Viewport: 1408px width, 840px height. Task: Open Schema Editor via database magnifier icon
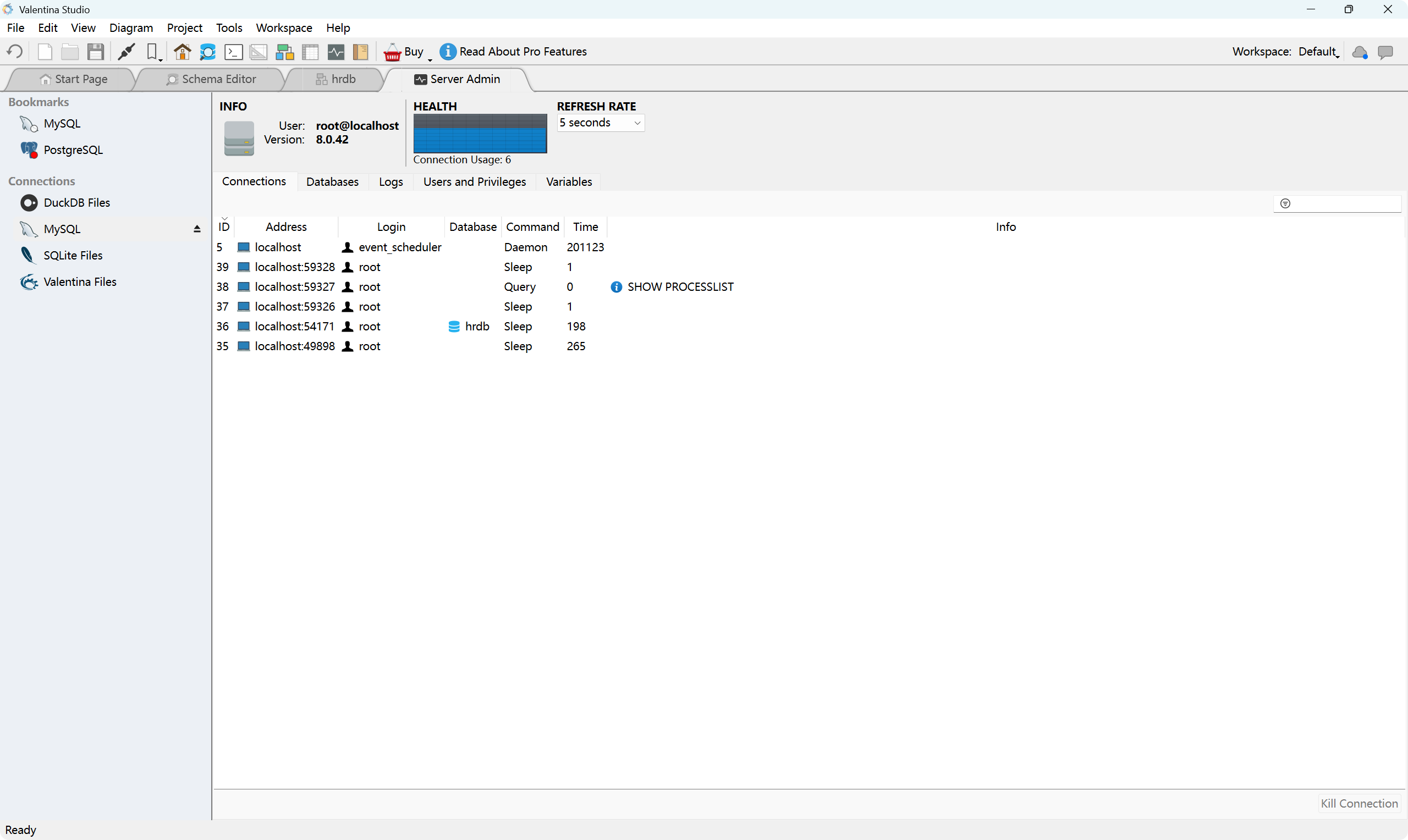(208, 52)
